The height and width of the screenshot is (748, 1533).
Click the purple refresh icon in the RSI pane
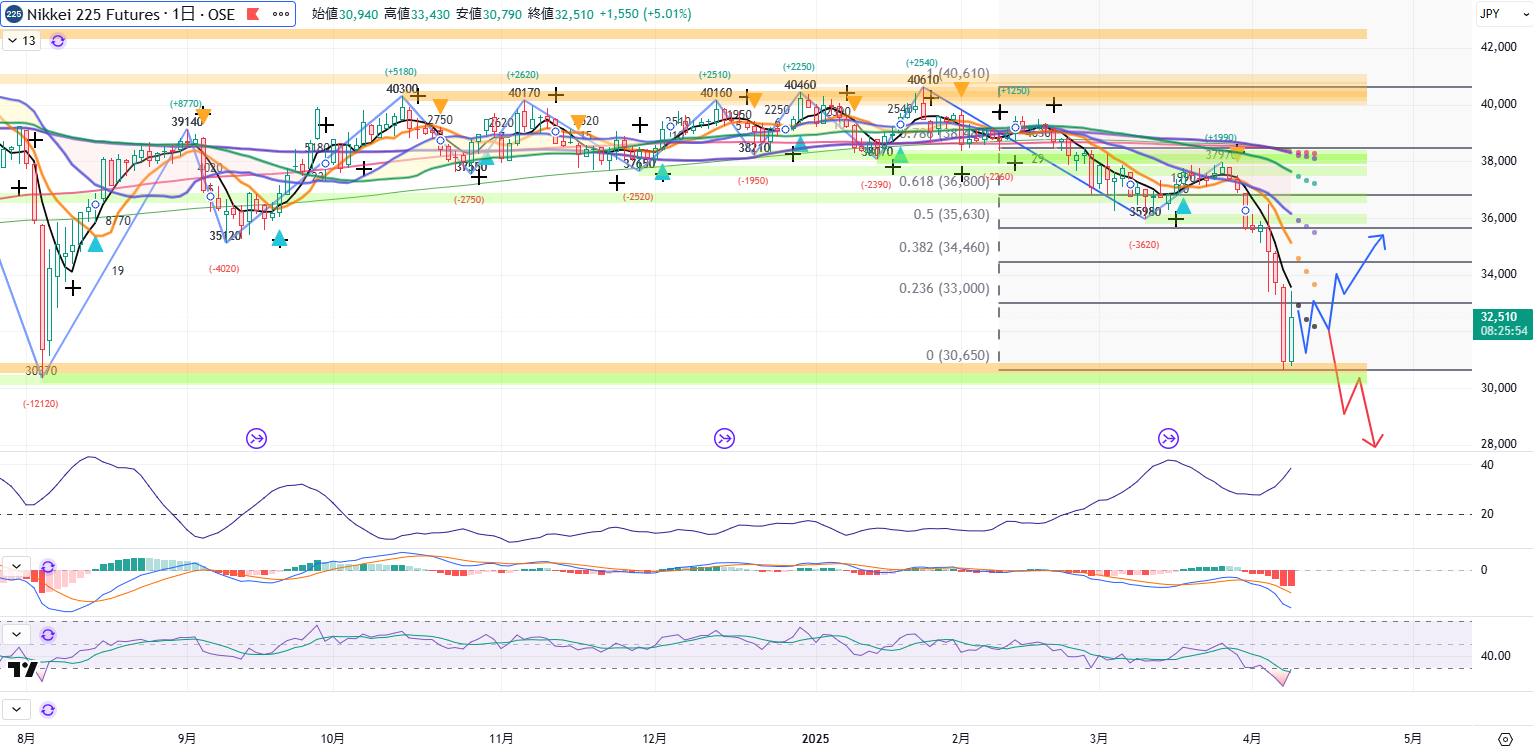pyautogui.click(x=47, y=635)
